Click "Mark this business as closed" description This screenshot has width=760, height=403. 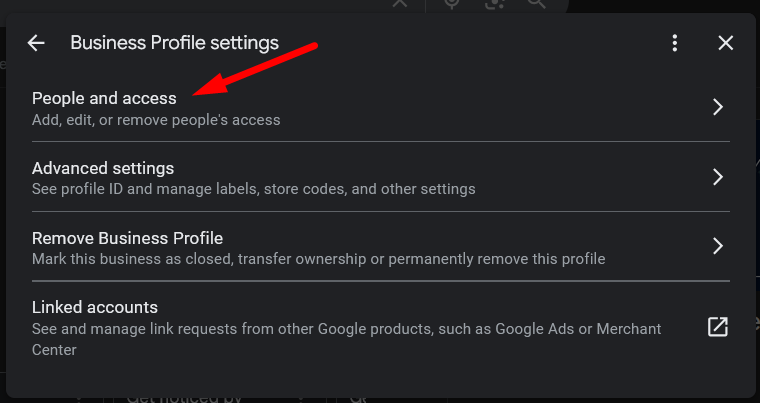[318, 259]
